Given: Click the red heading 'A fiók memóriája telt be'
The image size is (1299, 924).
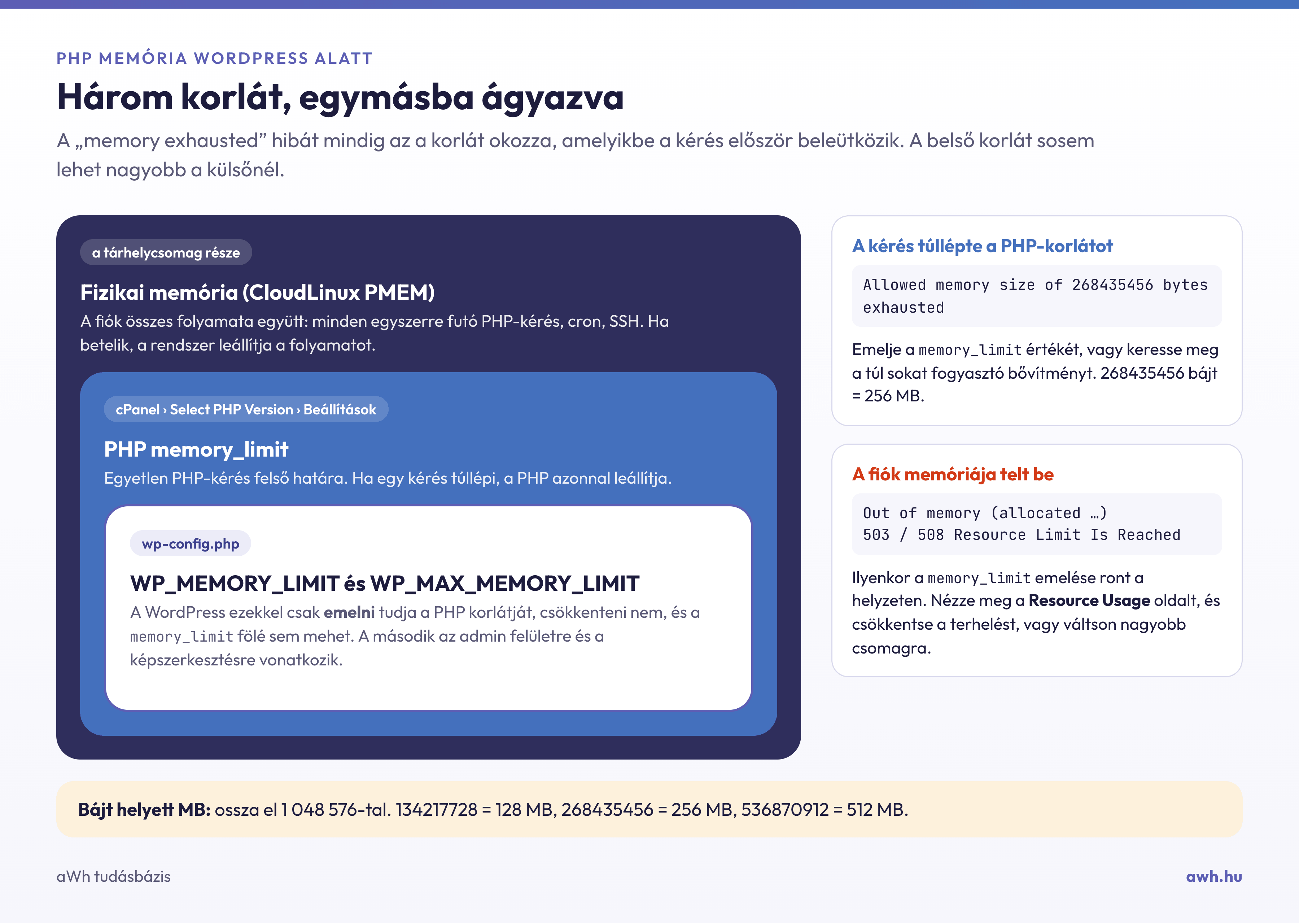Looking at the screenshot, I should click(x=952, y=475).
